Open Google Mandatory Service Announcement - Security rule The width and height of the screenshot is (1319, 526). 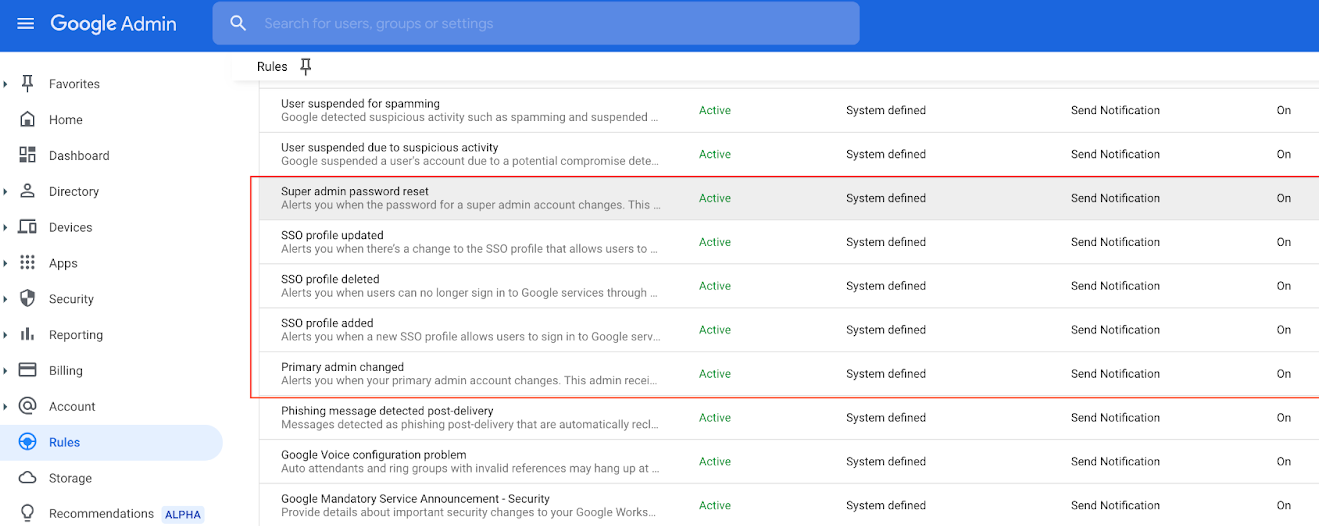point(415,499)
